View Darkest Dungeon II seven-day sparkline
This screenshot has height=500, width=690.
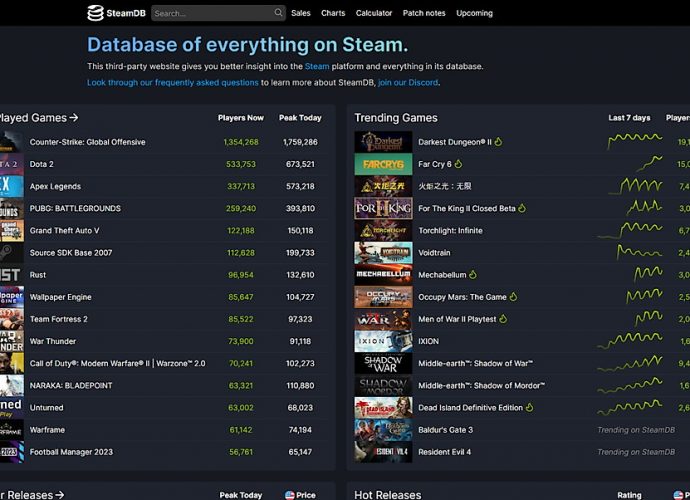point(635,141)
